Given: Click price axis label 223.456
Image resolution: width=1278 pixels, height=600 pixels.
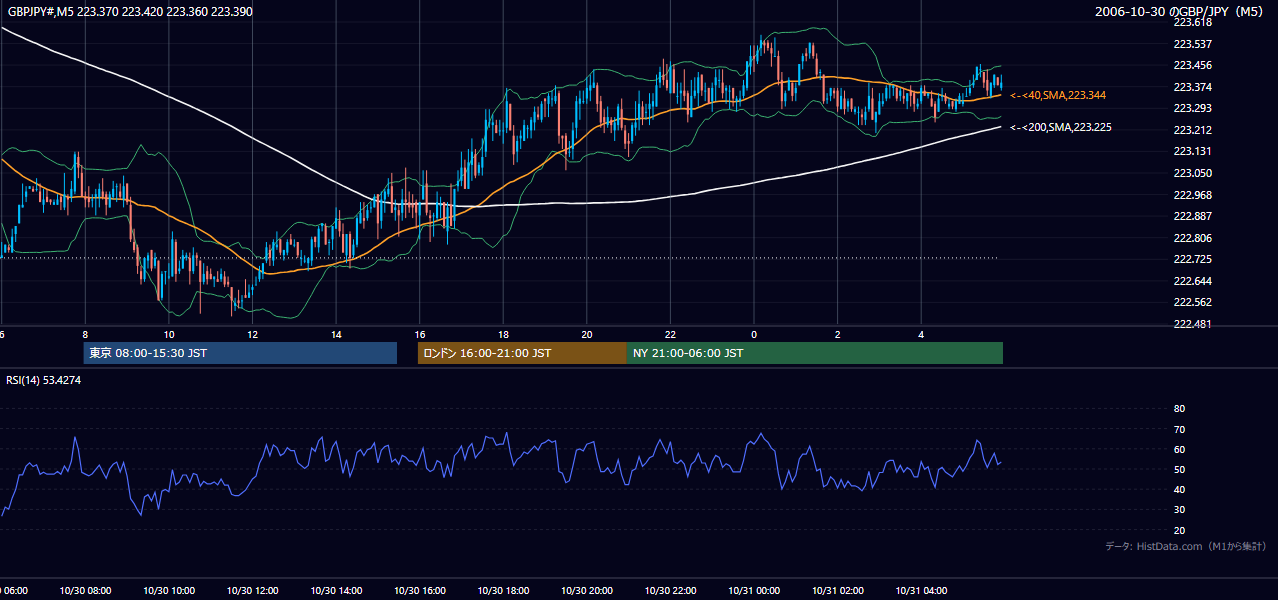Looking at the screenshot, I should click(x=1192, y=65).
